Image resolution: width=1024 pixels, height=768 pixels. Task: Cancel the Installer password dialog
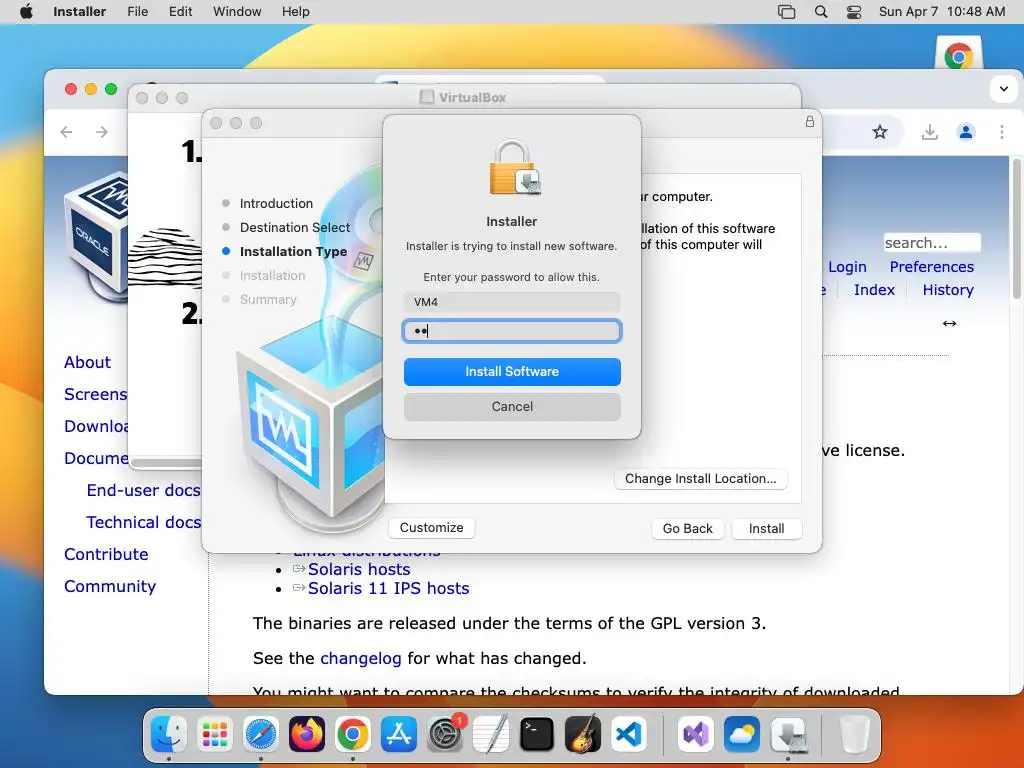(x=512, y=406)
